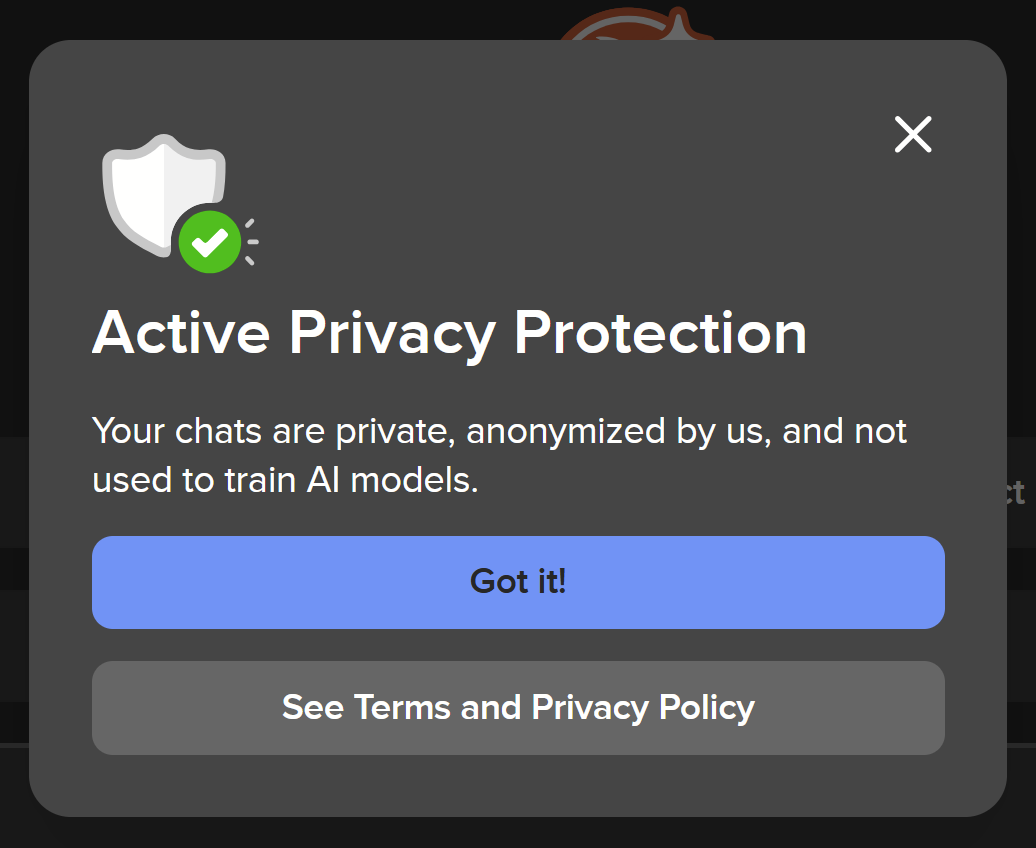This screenshot has height=848, width=1036.
Task: Click "Privacy Policy" on the gray button
Action: (x=643, y=708)
